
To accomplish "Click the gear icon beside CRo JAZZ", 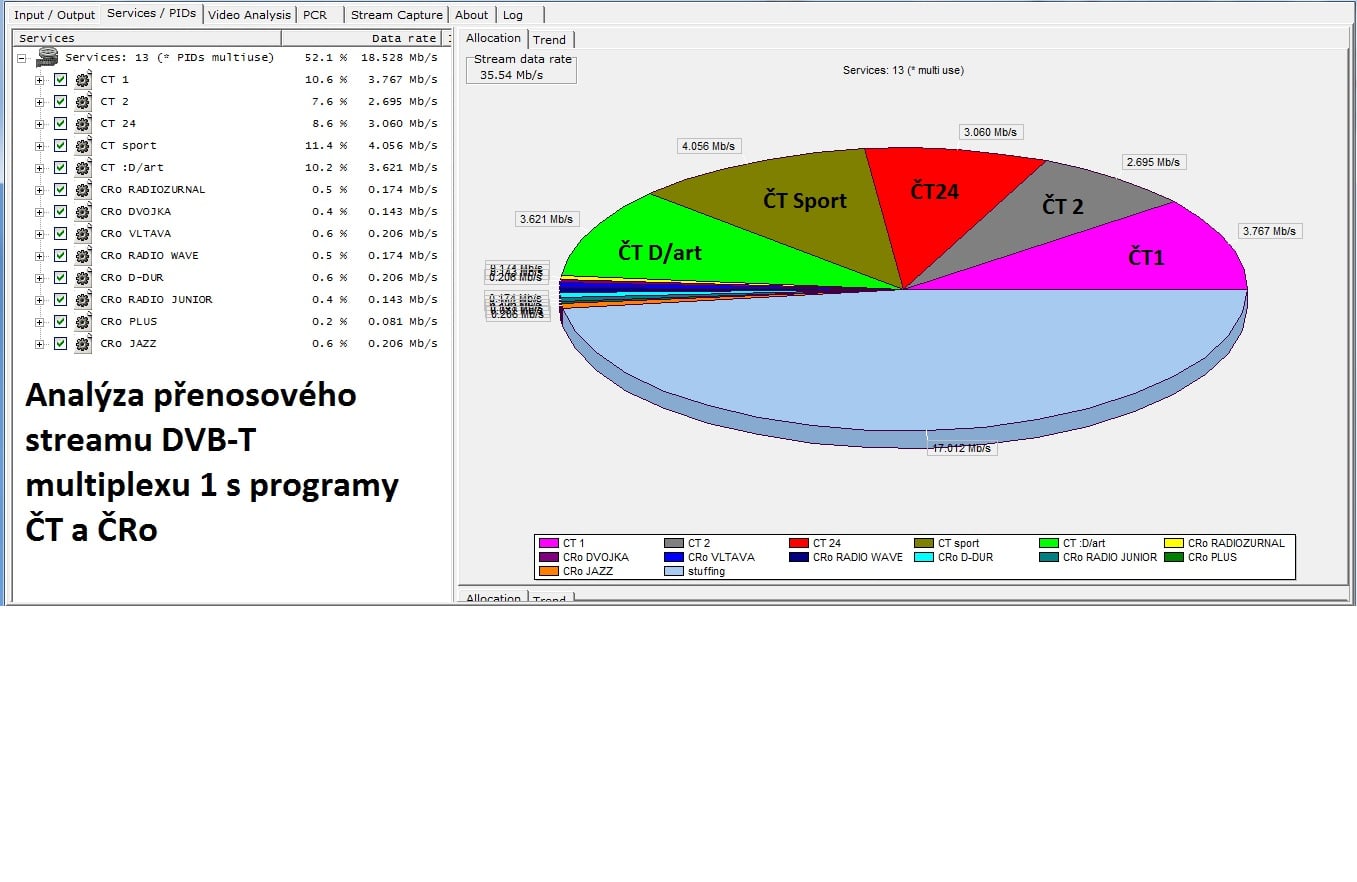I will tap(82, 344).
